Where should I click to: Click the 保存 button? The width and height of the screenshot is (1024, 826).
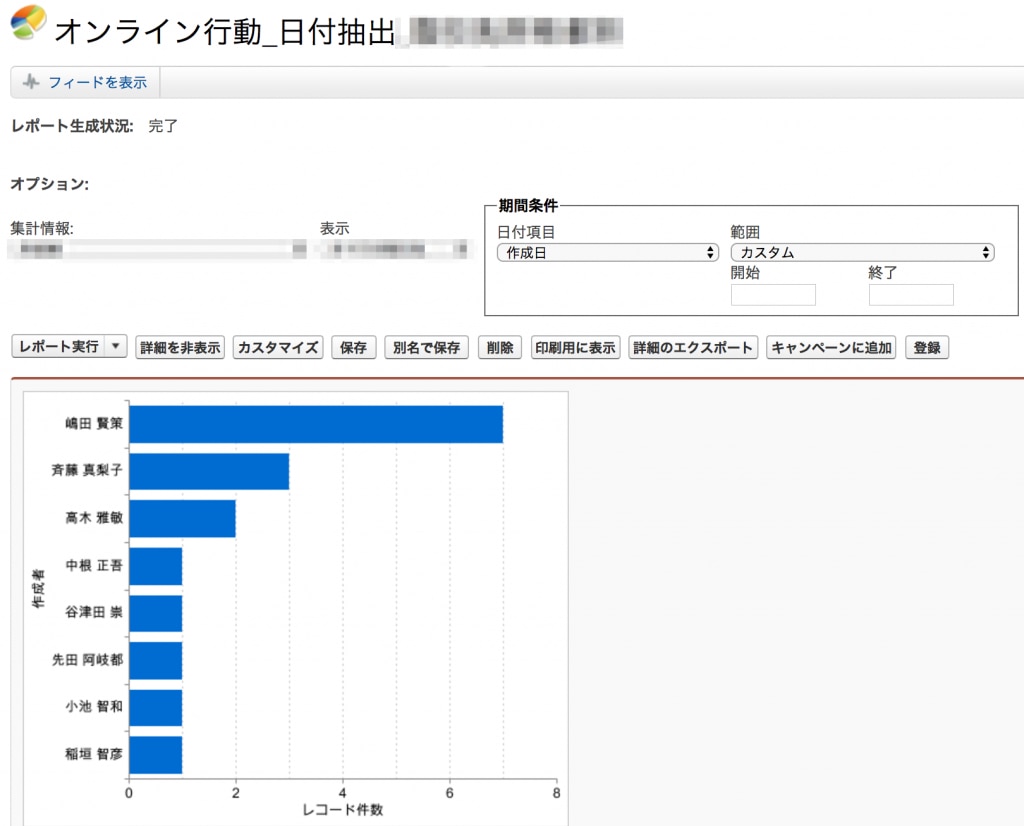pos(353,347)
